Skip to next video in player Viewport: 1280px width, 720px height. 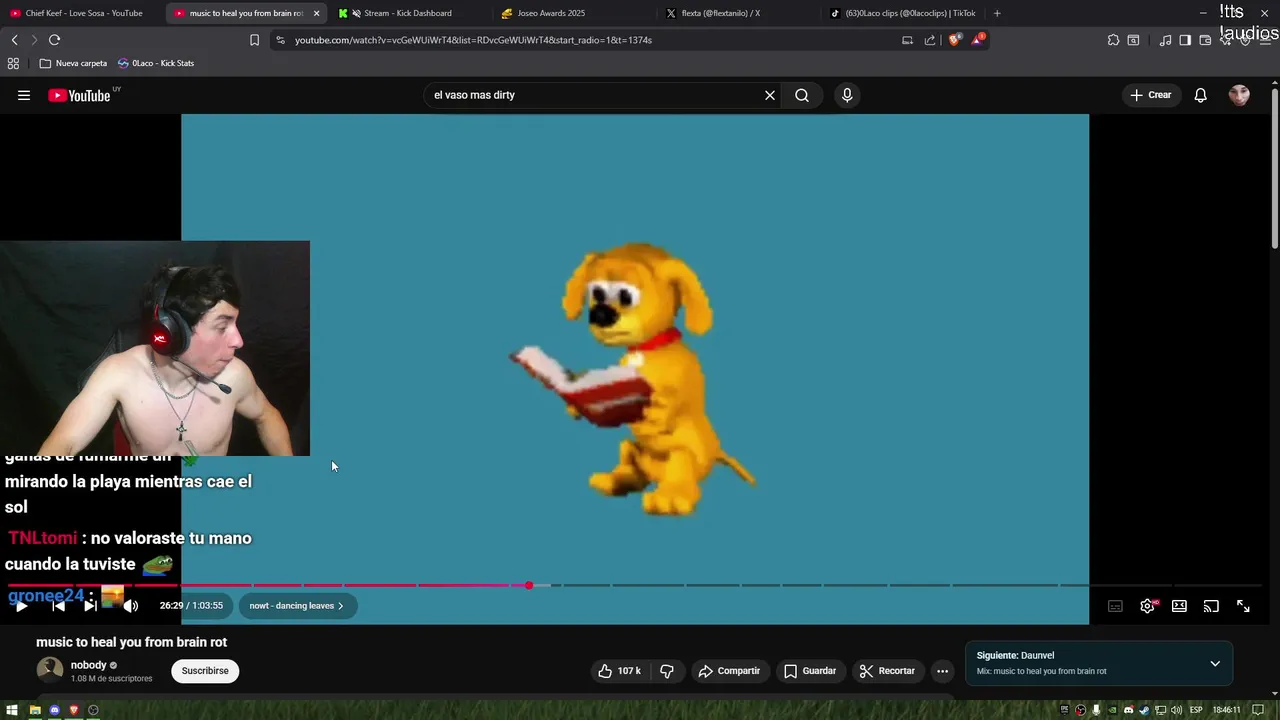(90, 606)
